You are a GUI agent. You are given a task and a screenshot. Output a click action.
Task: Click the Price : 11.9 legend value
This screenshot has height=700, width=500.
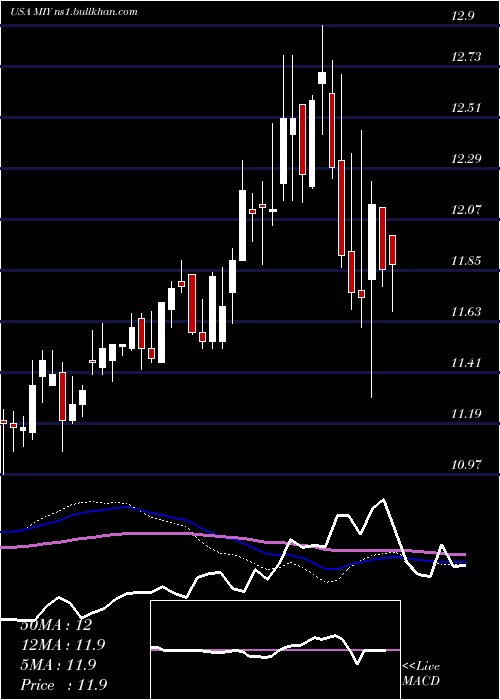(x=63, y=685)
